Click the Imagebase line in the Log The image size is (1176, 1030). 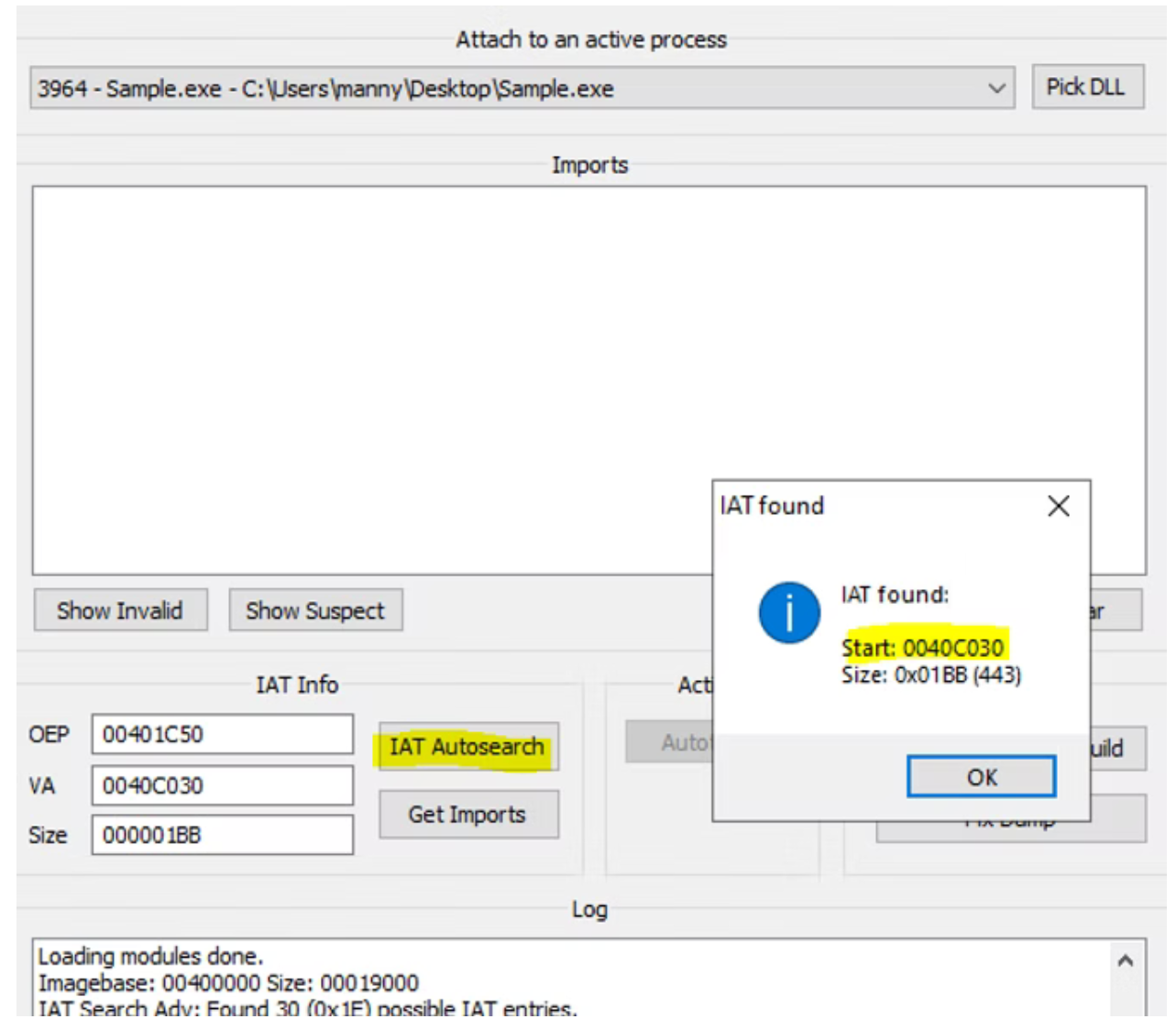[228, 983]
